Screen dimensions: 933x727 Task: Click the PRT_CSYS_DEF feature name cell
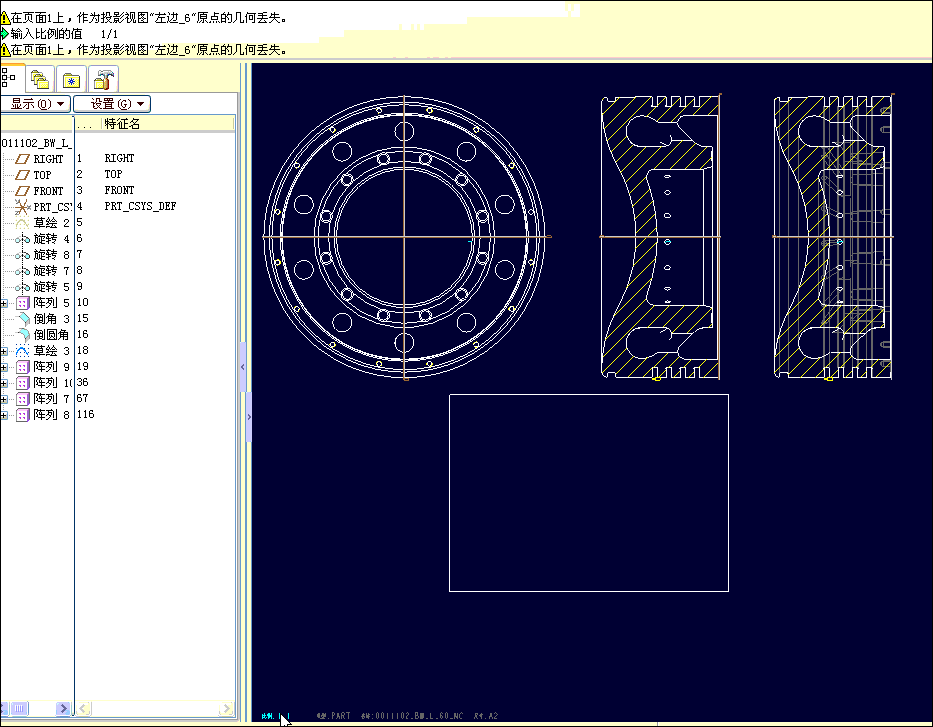pos(140,206)
